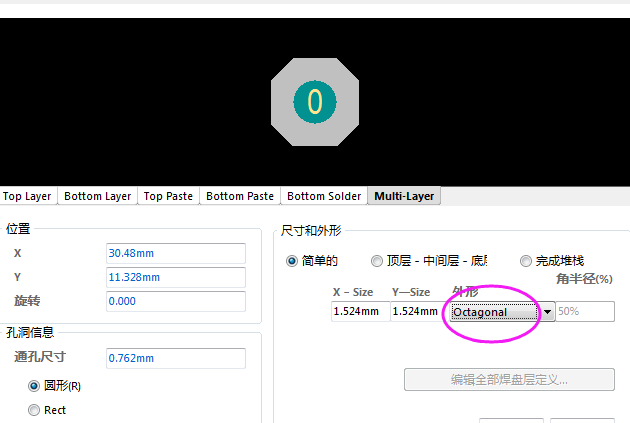Open the Bottom Layer tab

pyautogui.click(x=97, y=196)
